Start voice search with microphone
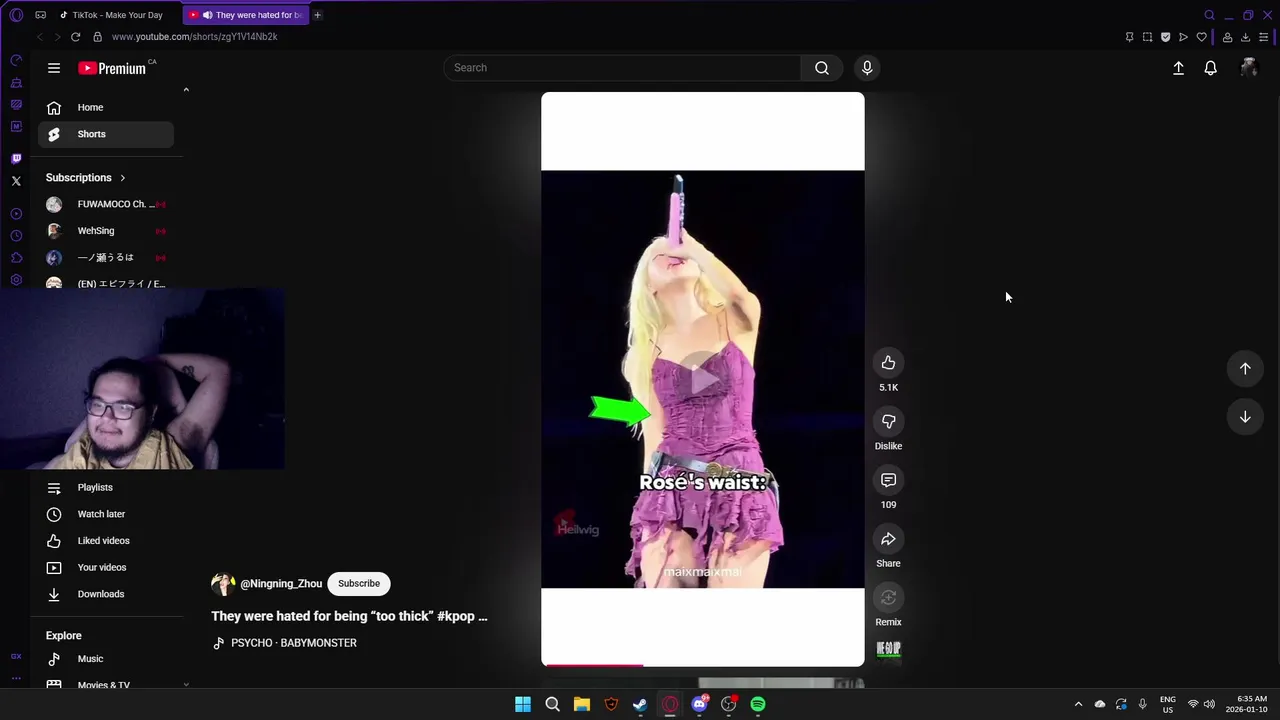 867,68
